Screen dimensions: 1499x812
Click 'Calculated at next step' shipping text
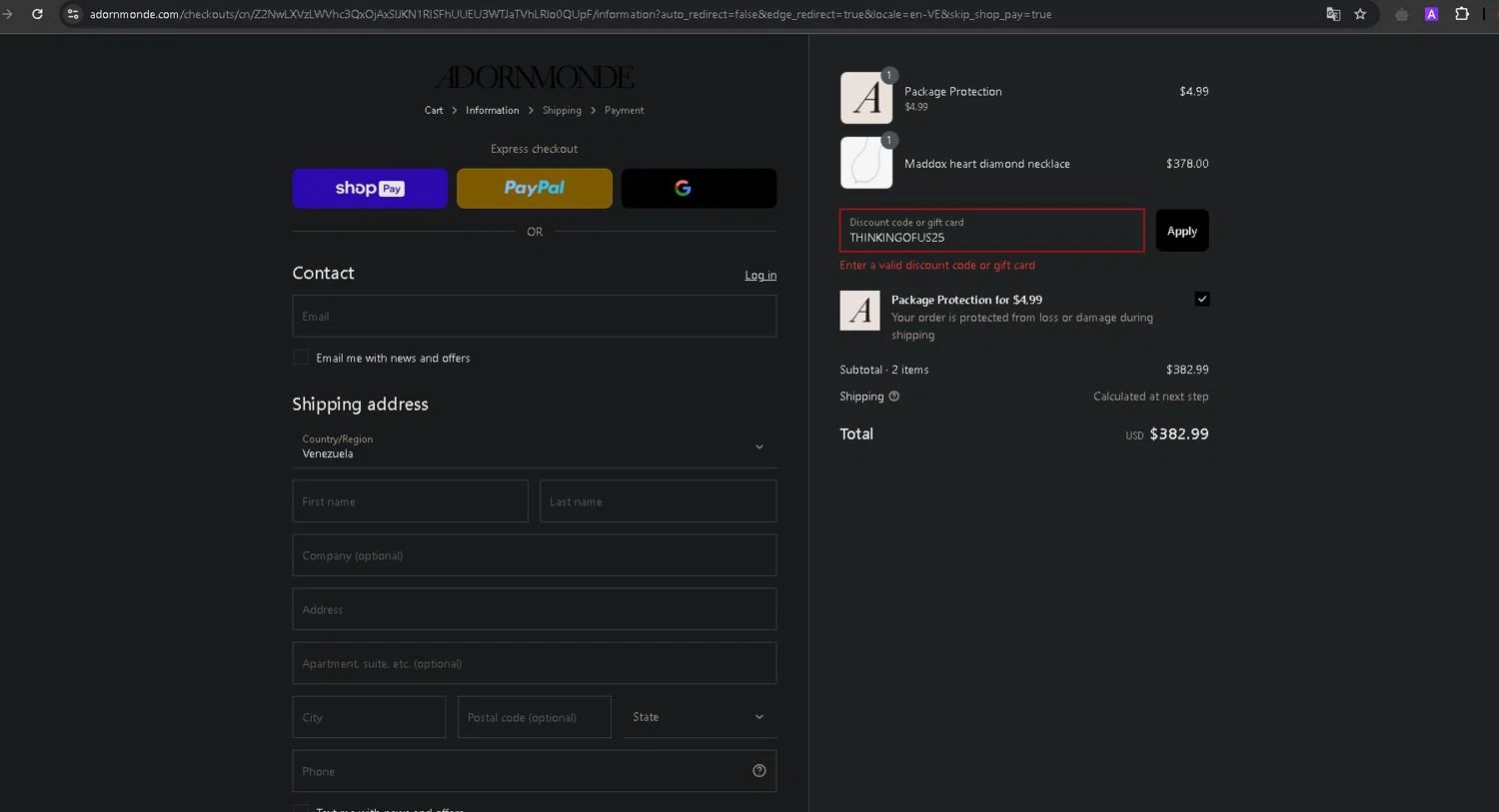pyautogui.click(x=1151, y=397)
